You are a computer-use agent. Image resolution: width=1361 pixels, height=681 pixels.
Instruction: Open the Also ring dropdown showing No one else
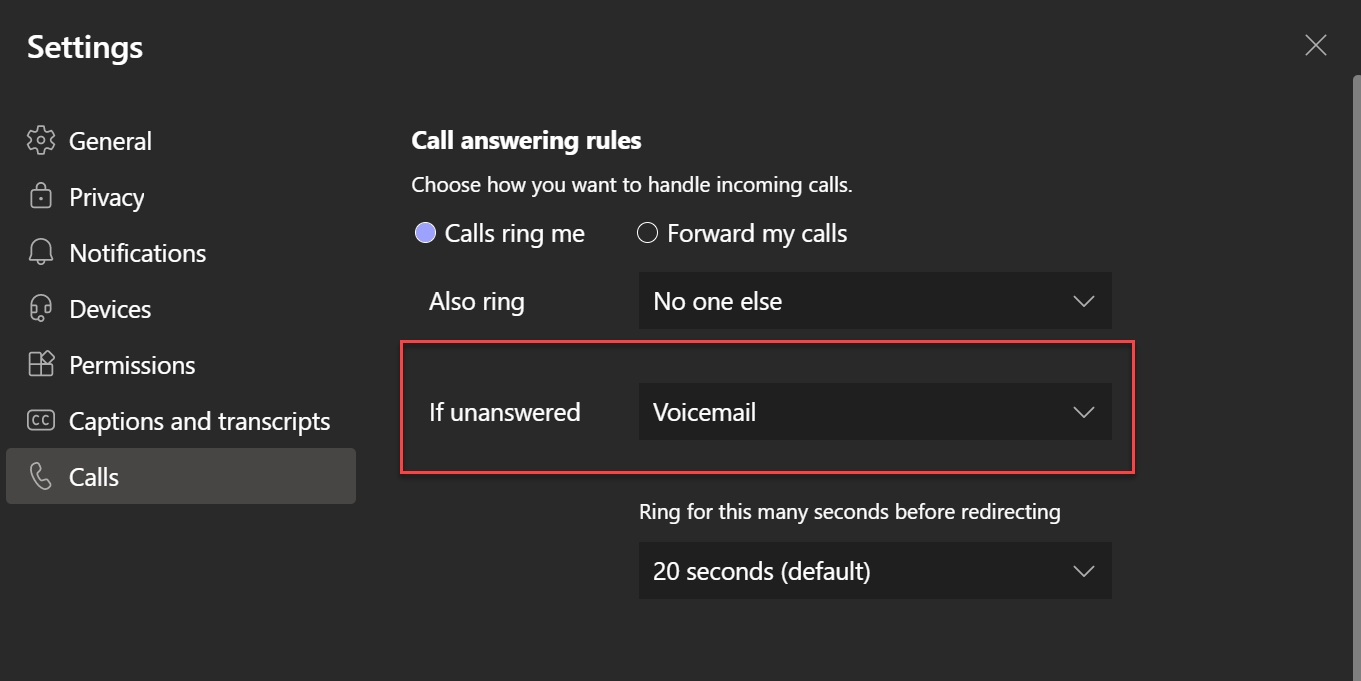[875, 301]
